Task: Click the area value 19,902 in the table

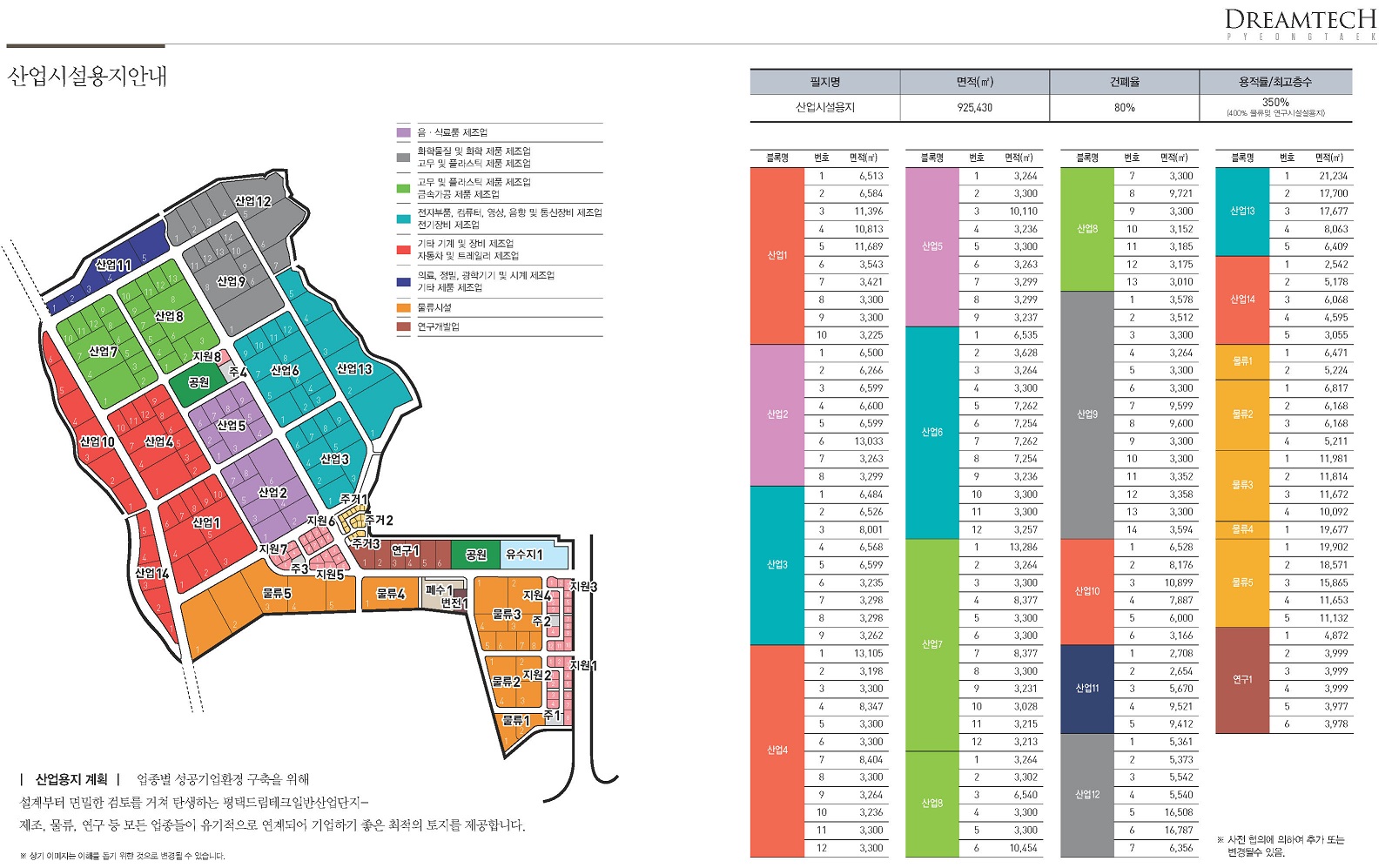Action: 1334,548
